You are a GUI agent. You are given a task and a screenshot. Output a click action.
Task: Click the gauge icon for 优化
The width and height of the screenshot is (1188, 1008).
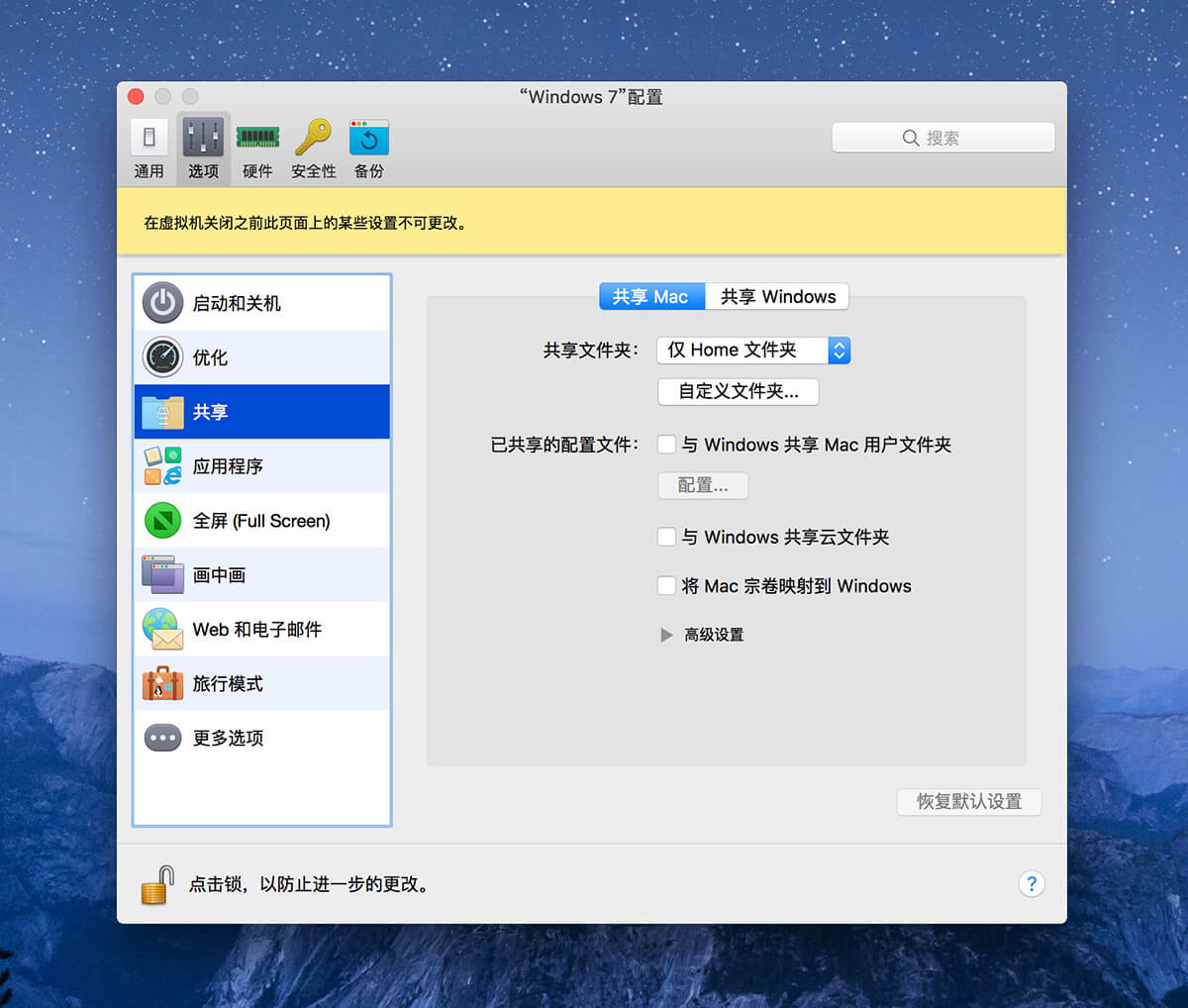(162, 357)
